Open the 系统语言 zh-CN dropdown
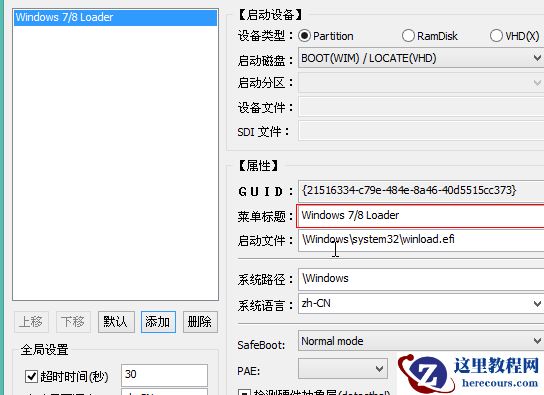This screenshot has width=544, height=395. pyautogui.click(x=421, y=304)
